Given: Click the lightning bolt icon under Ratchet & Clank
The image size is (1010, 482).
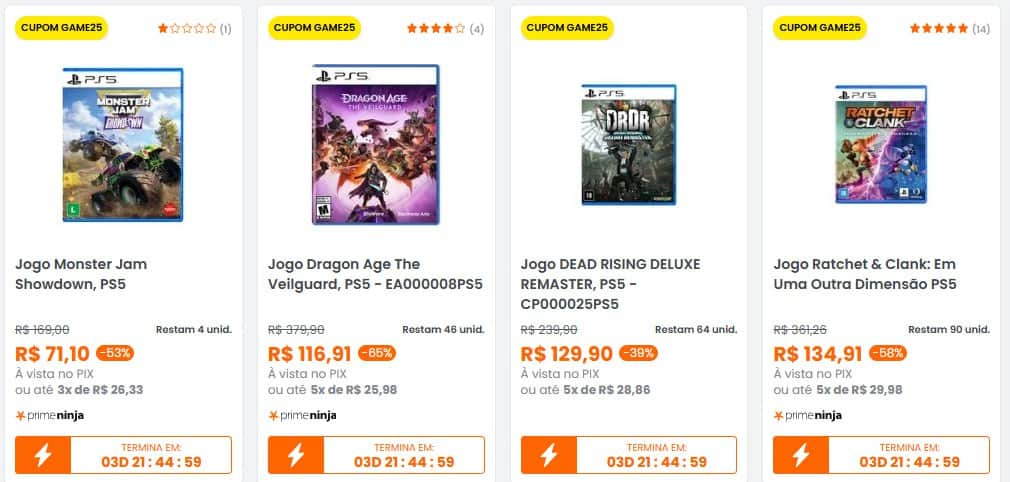Looking at the screenshot, I should coord(802,455).
